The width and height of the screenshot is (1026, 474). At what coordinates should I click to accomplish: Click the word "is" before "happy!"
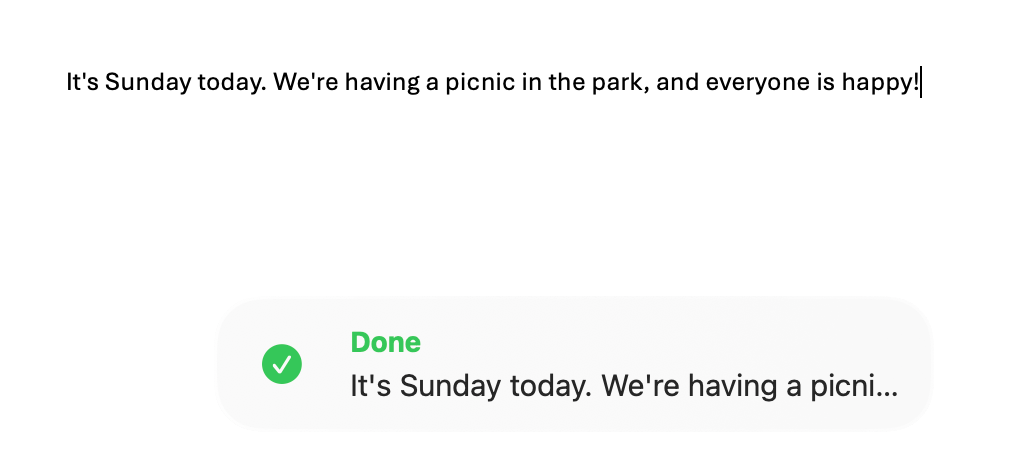pos(826,82)
